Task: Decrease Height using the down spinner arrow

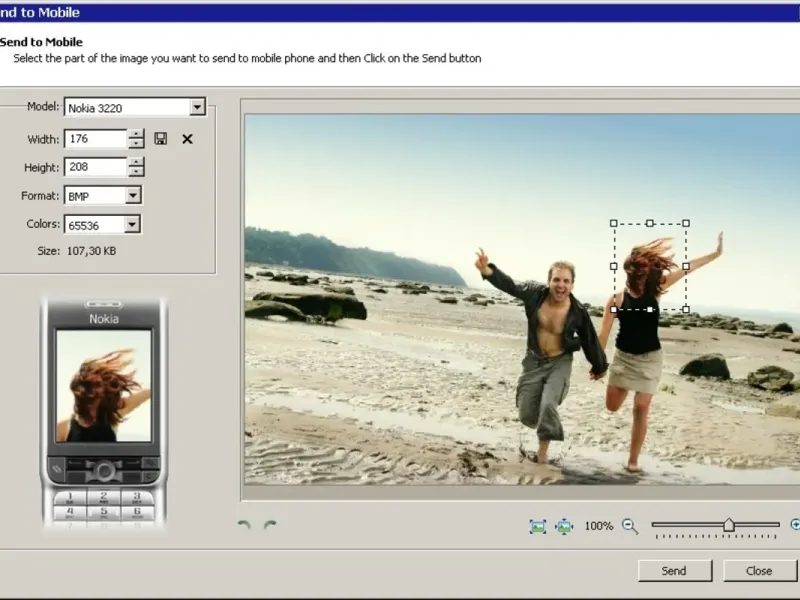Action: 136,173
